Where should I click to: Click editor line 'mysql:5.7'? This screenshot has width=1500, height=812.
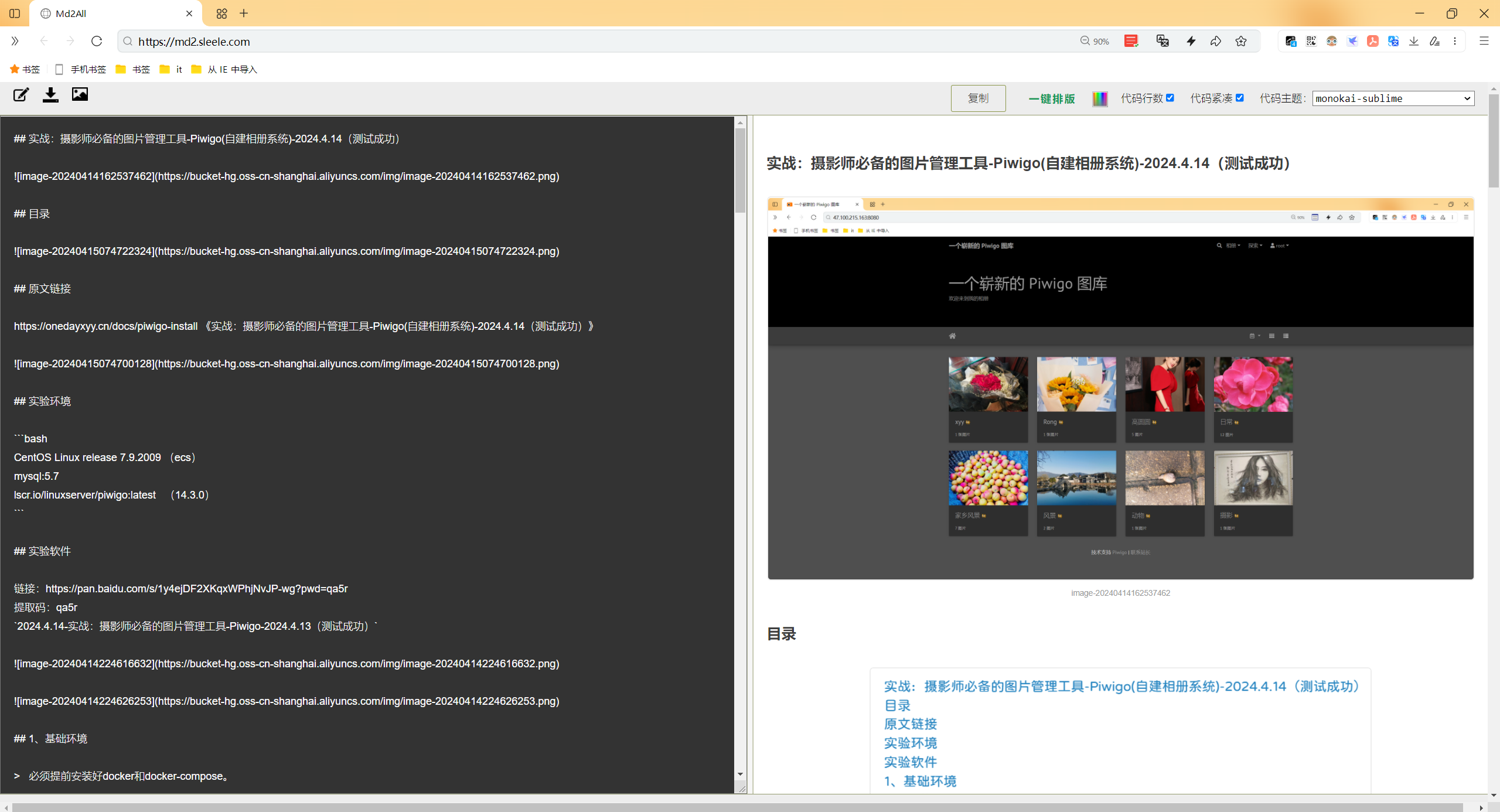[36, 476]
